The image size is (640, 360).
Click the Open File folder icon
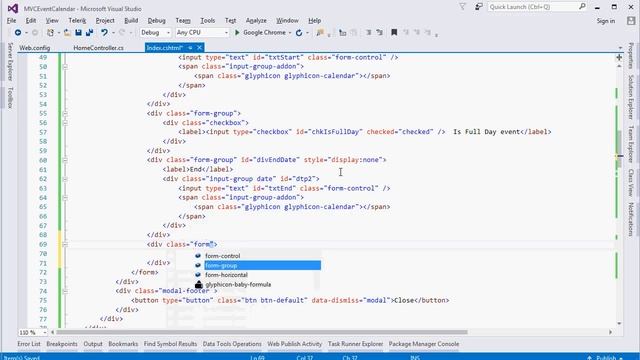(x=67, y=33)
